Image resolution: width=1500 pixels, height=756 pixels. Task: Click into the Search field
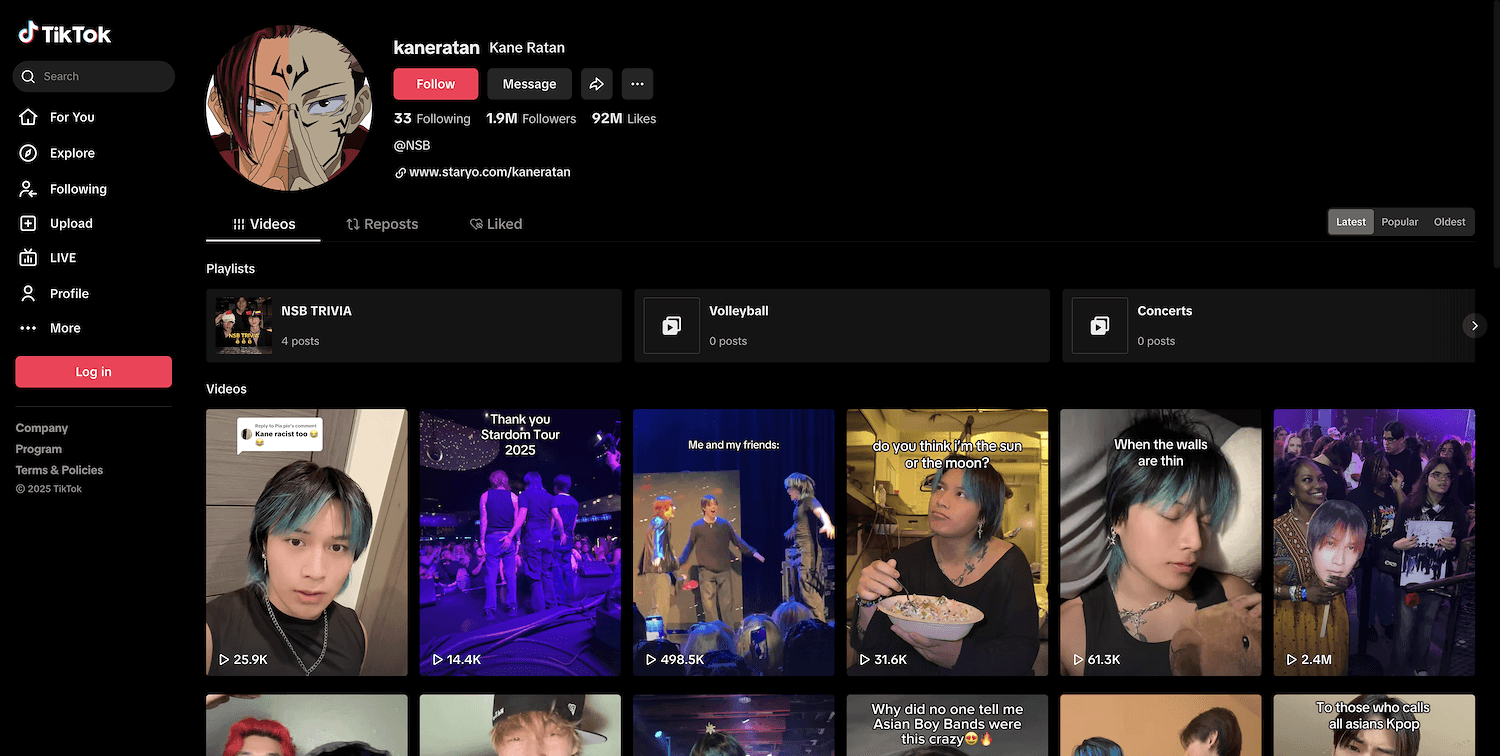[100, 76]
